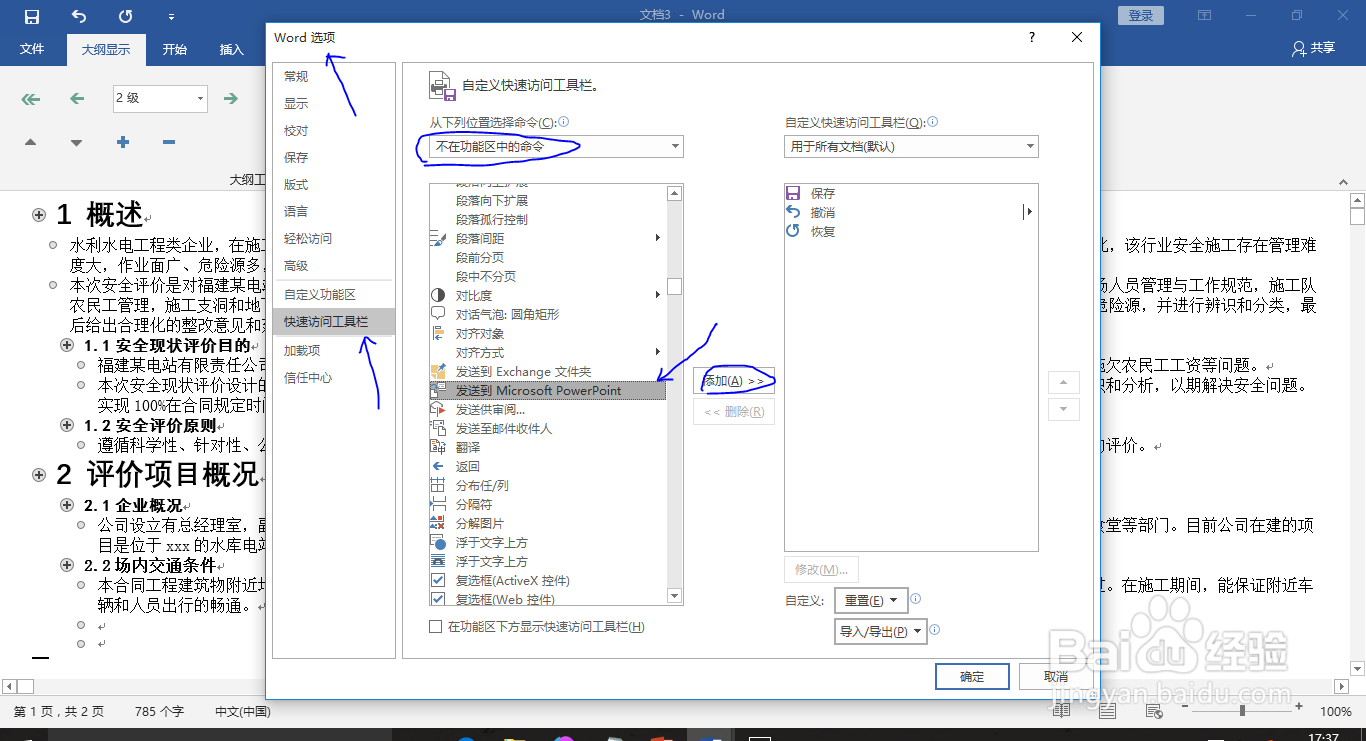
Task: Go to 常规 in the options sidebar
Action: (x=334, y=76)
